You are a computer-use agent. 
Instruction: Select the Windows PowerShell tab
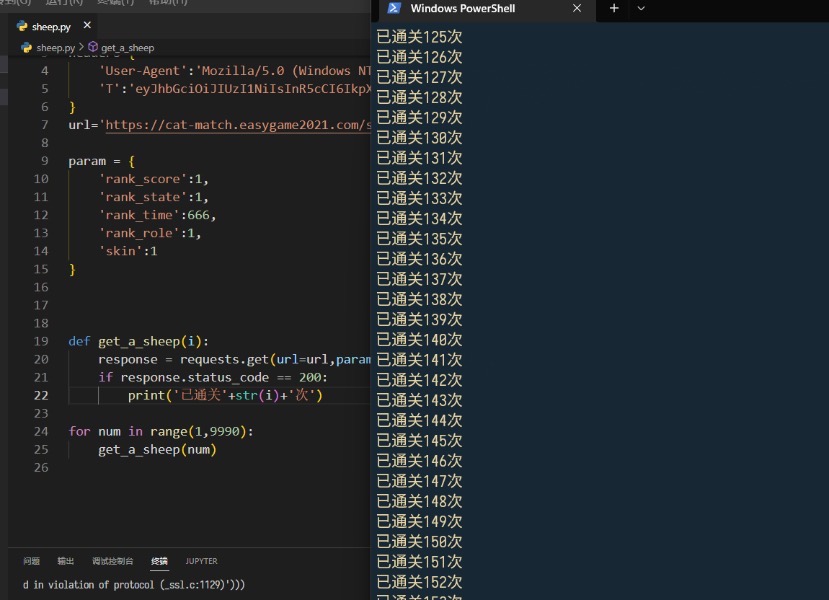[x=462, y=8]
